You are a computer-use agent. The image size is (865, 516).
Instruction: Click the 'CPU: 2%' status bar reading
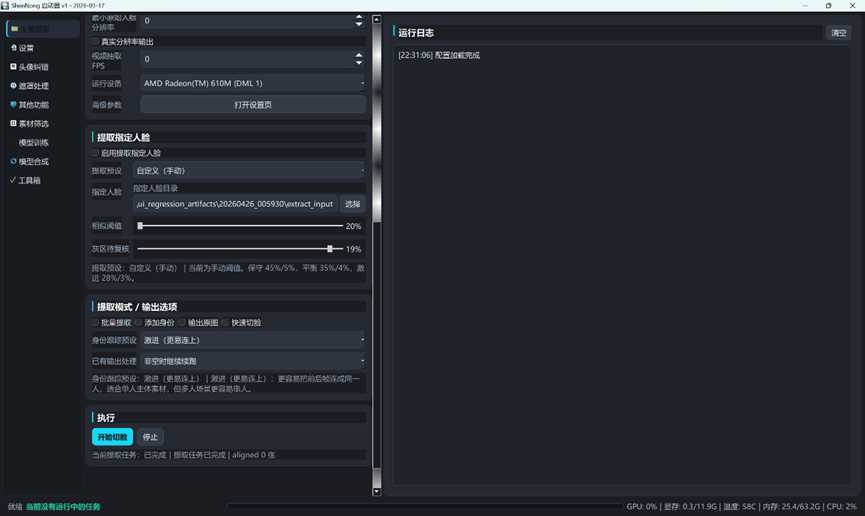tap(841, 507)
